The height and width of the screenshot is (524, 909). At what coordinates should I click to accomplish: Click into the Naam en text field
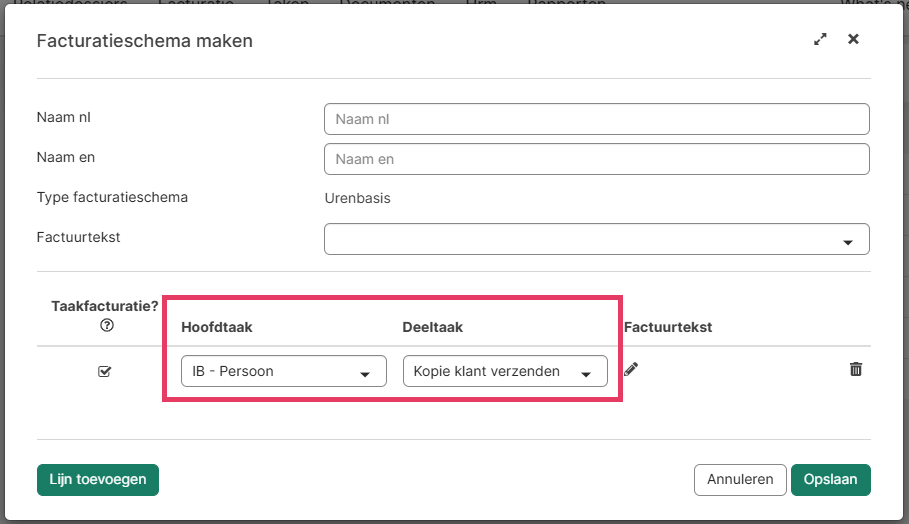(x=596, y=159)
